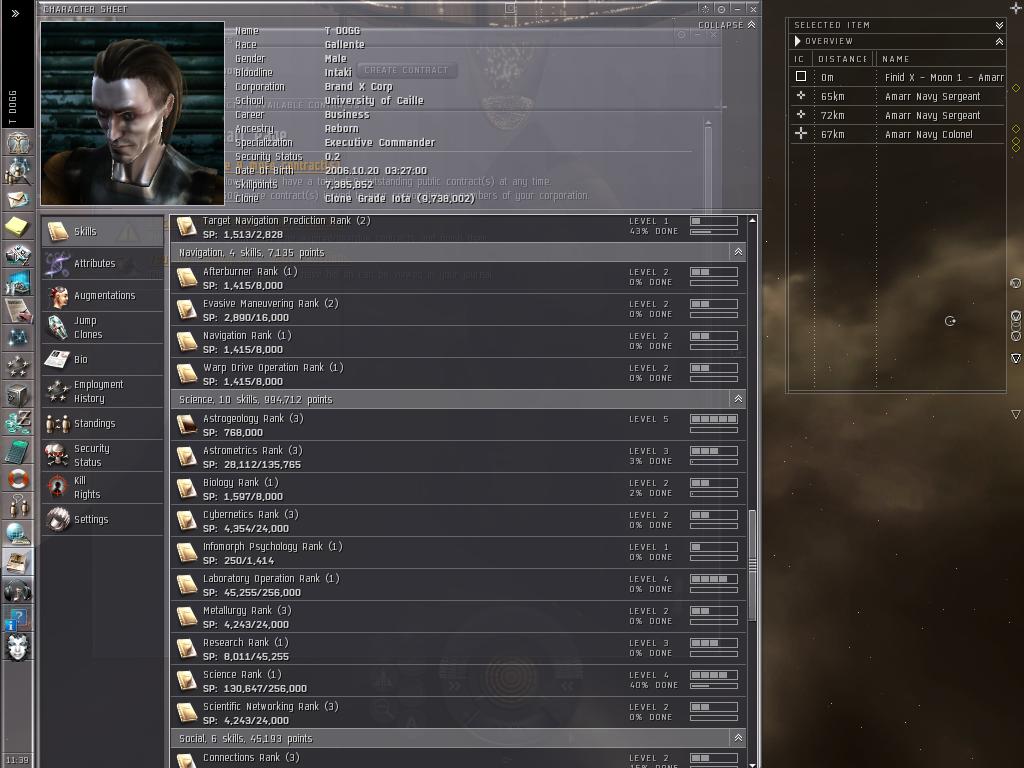Switch to the Skills tab

click(x=103, y=231)
